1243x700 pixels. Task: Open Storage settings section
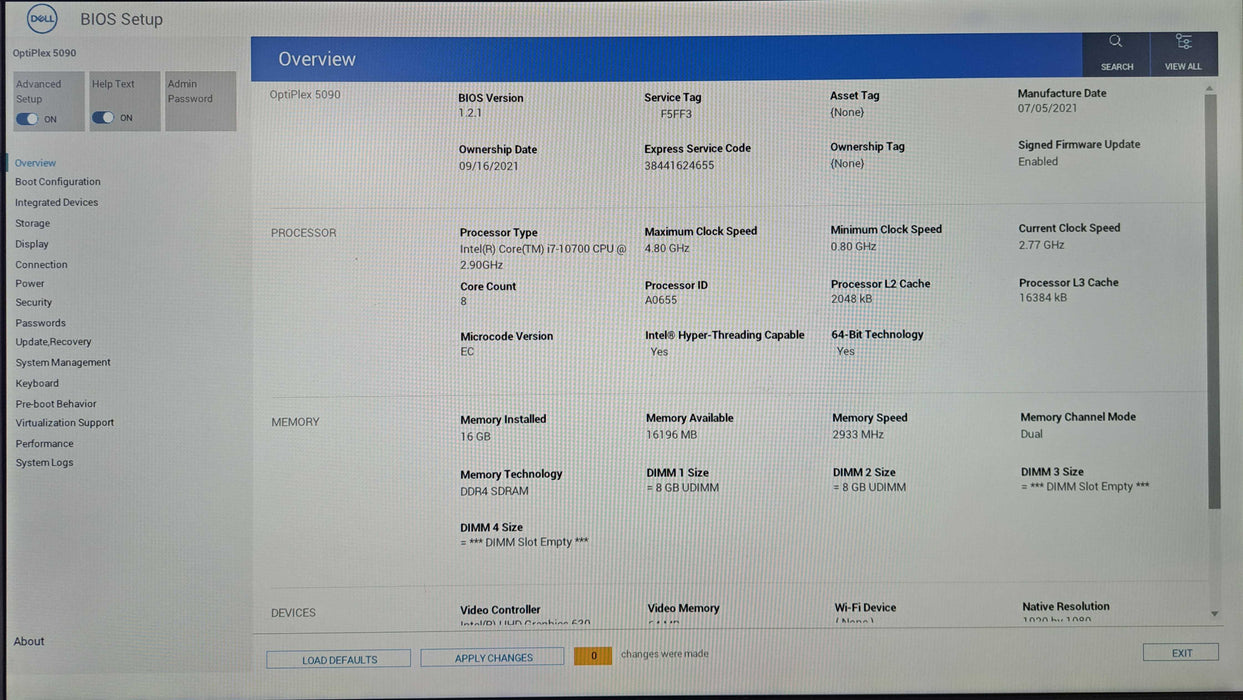[x=32, y=223]
